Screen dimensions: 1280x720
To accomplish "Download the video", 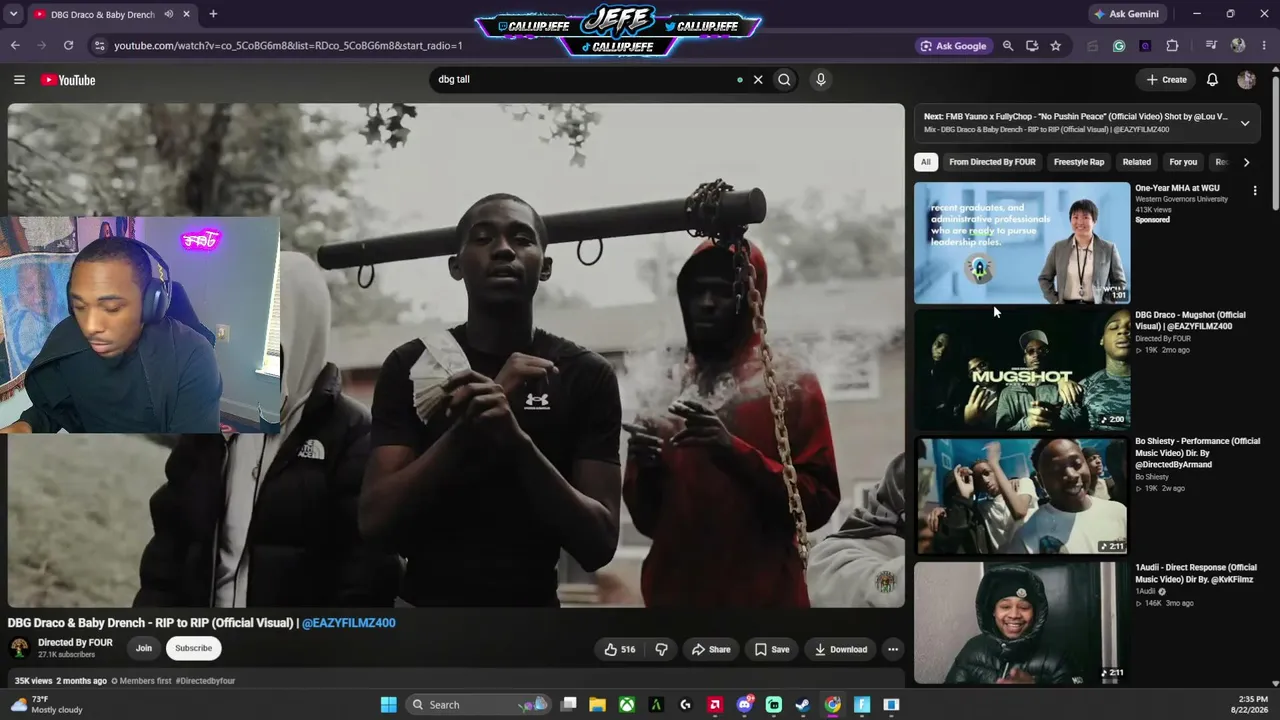I will pos(841,649).
